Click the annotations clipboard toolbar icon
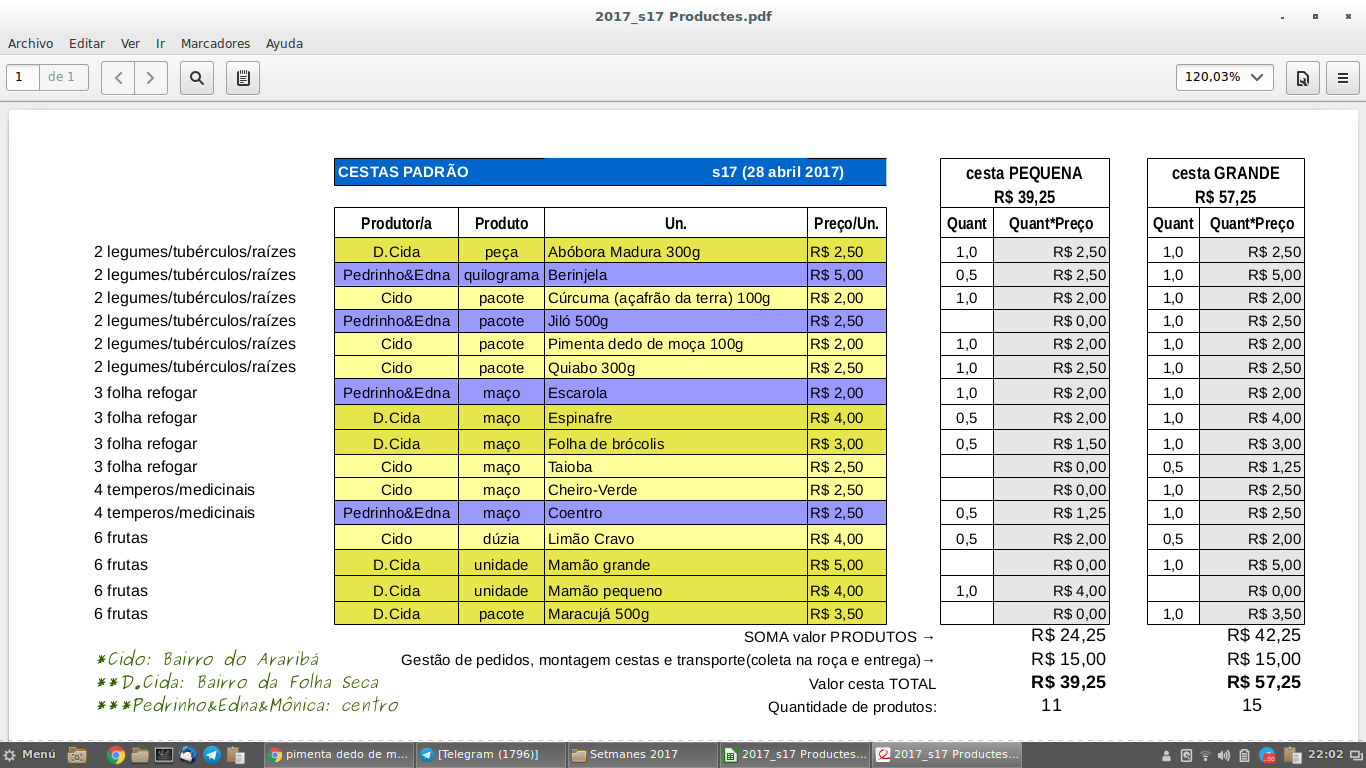The width and height of the screenshot is (1366, 768). (243, 78)
